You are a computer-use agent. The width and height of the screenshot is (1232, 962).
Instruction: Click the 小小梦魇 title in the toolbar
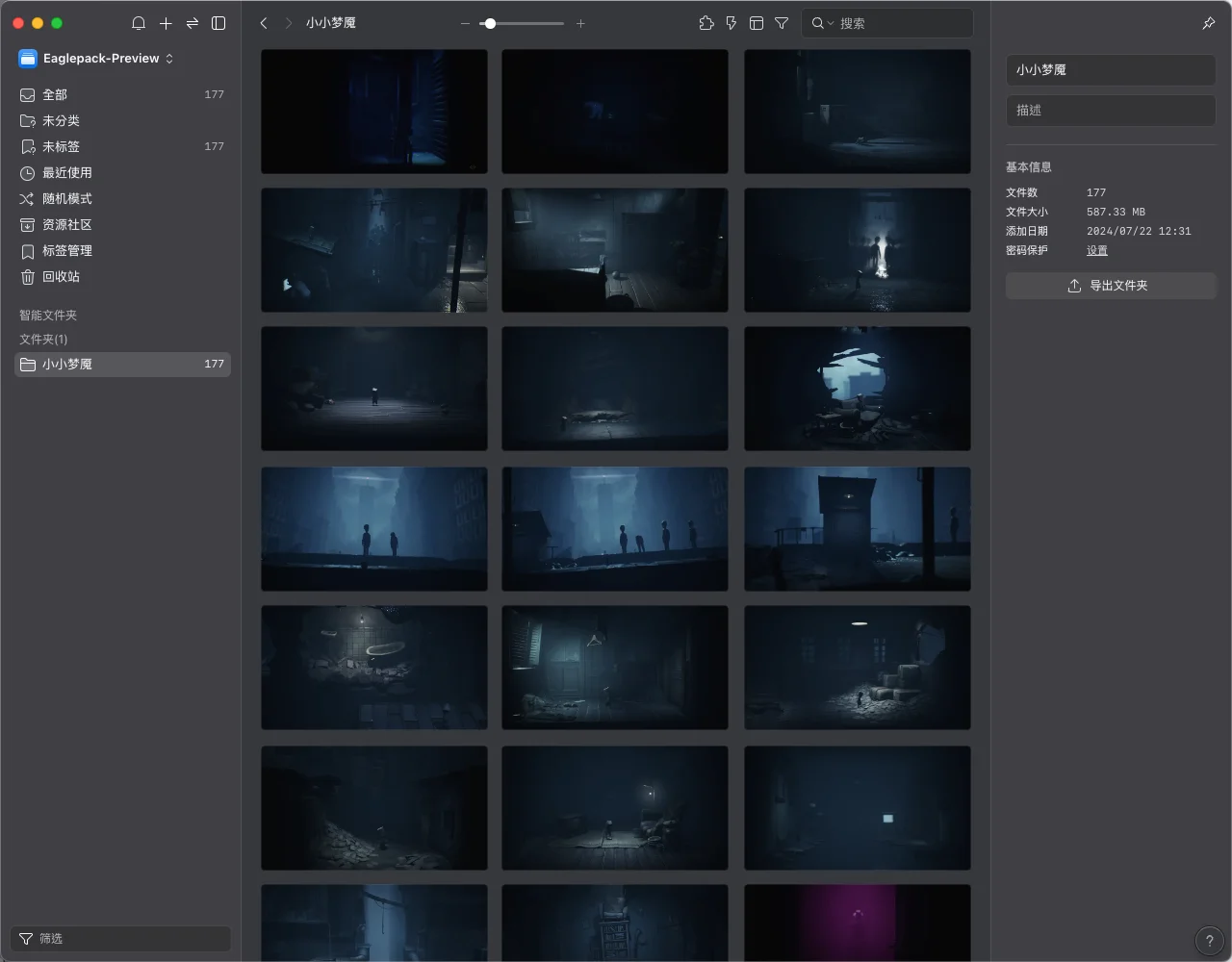click(x=331, y=23)
